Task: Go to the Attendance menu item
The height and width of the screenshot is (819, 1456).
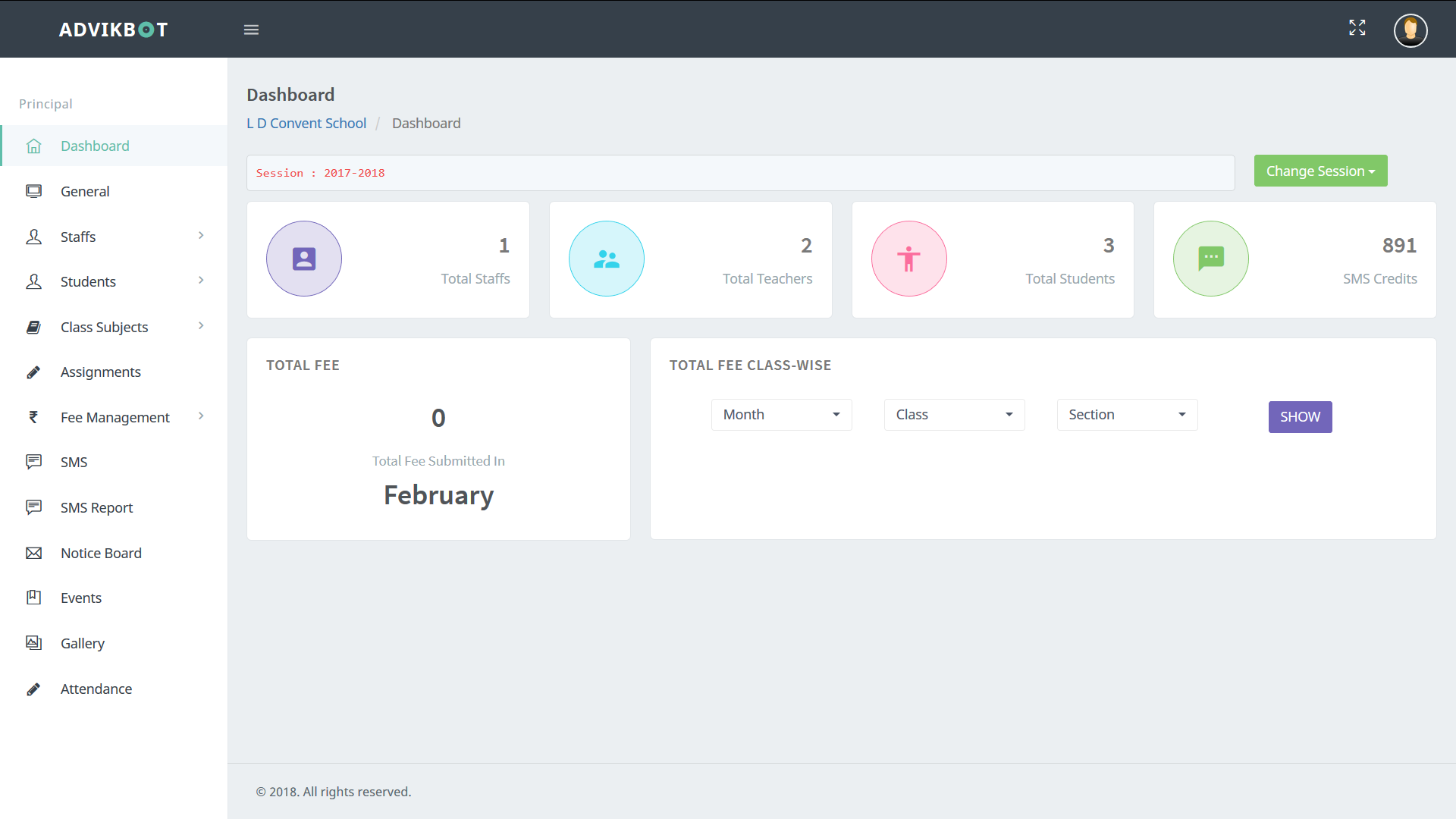Action: click(96, 689)
